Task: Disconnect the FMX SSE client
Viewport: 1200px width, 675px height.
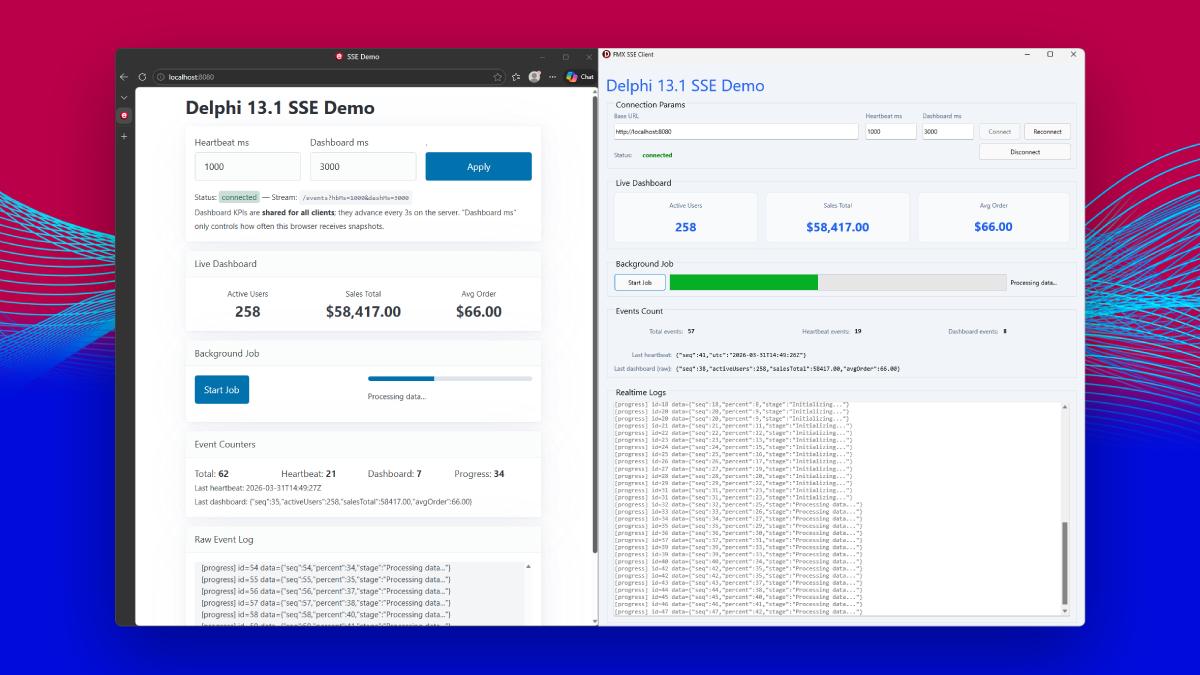Action: (x=1025, y=152)
